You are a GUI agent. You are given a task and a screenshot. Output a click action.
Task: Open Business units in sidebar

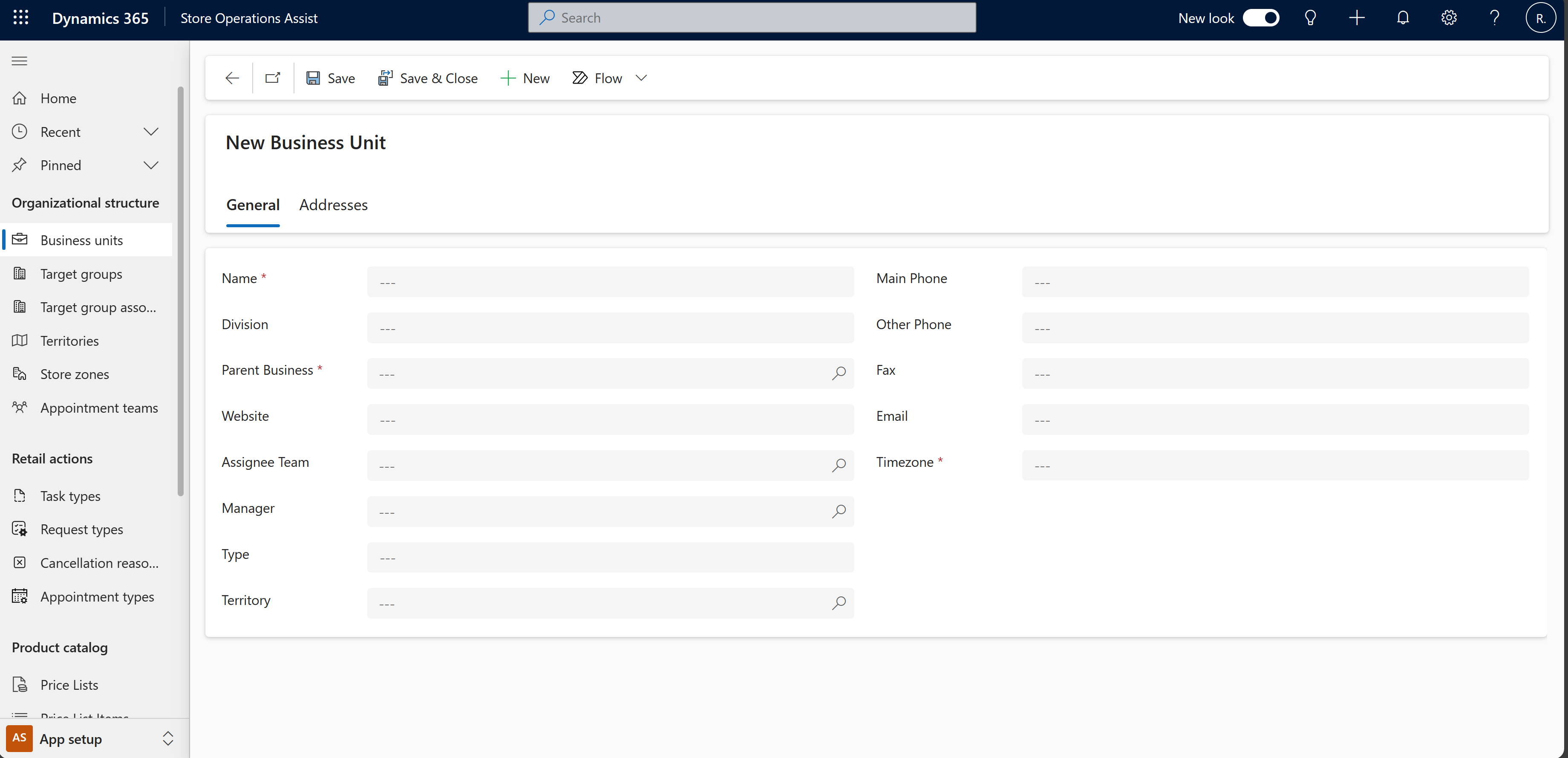coord(81,239)
